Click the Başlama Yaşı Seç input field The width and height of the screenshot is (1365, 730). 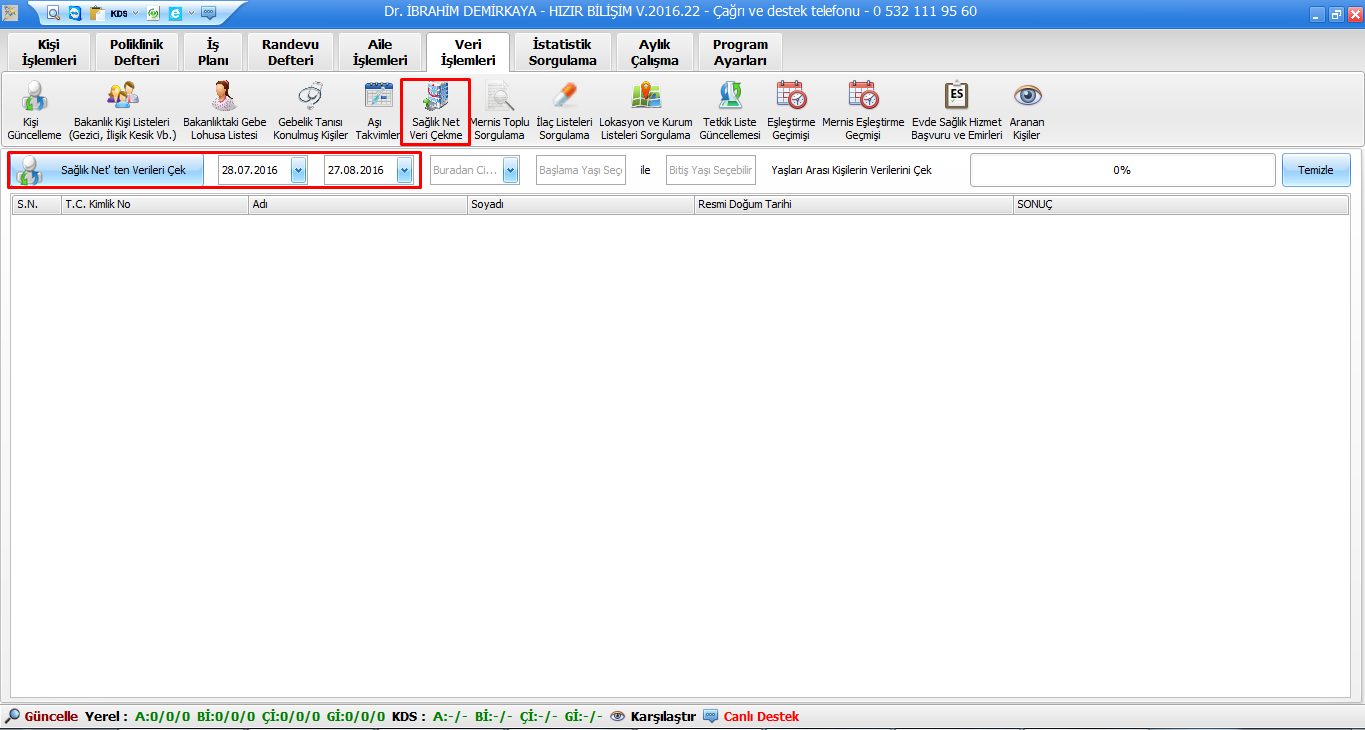tap(580, 171)
